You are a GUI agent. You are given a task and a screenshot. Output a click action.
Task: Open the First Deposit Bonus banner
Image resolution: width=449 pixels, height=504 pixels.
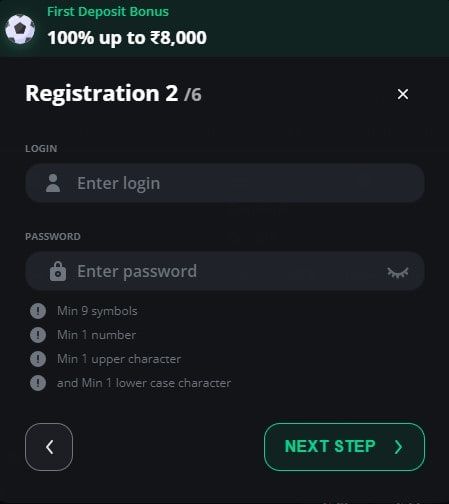tap(224, 29)
